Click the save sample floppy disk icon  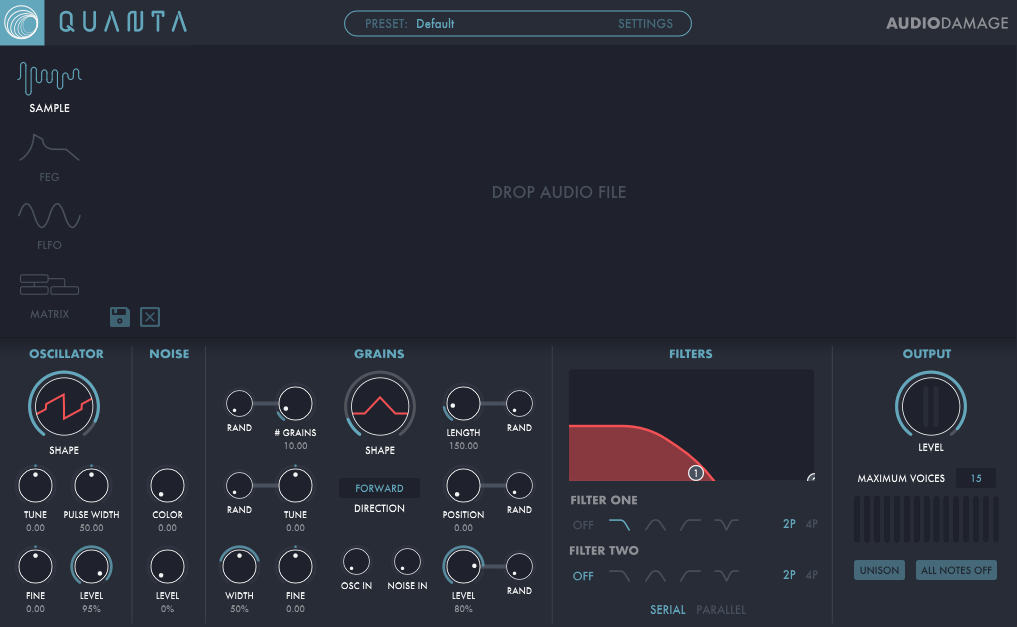click(120, 317)
